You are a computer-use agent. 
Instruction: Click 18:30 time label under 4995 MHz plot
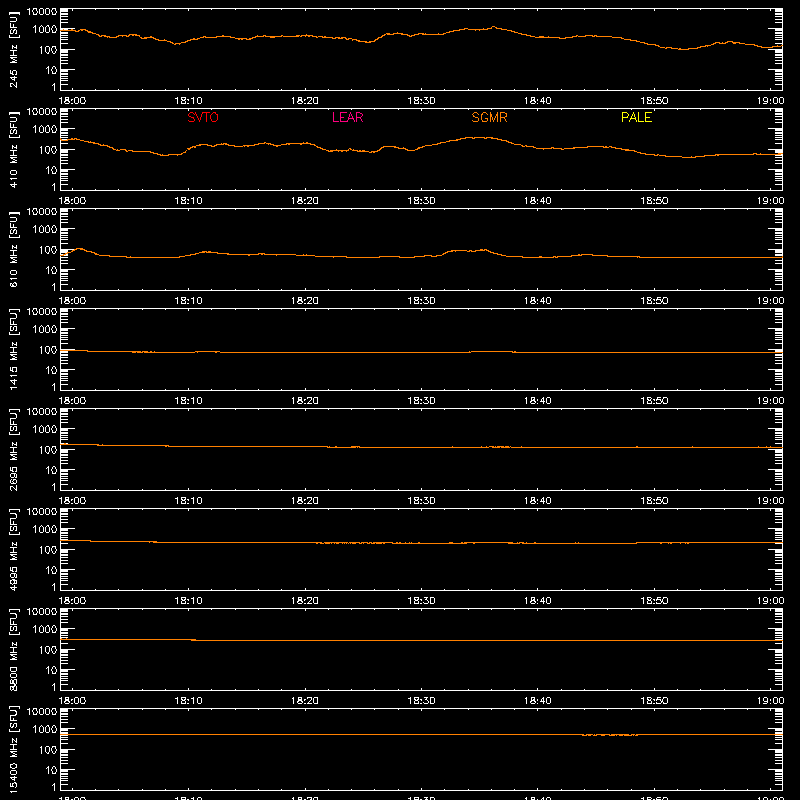coord(421,601)
